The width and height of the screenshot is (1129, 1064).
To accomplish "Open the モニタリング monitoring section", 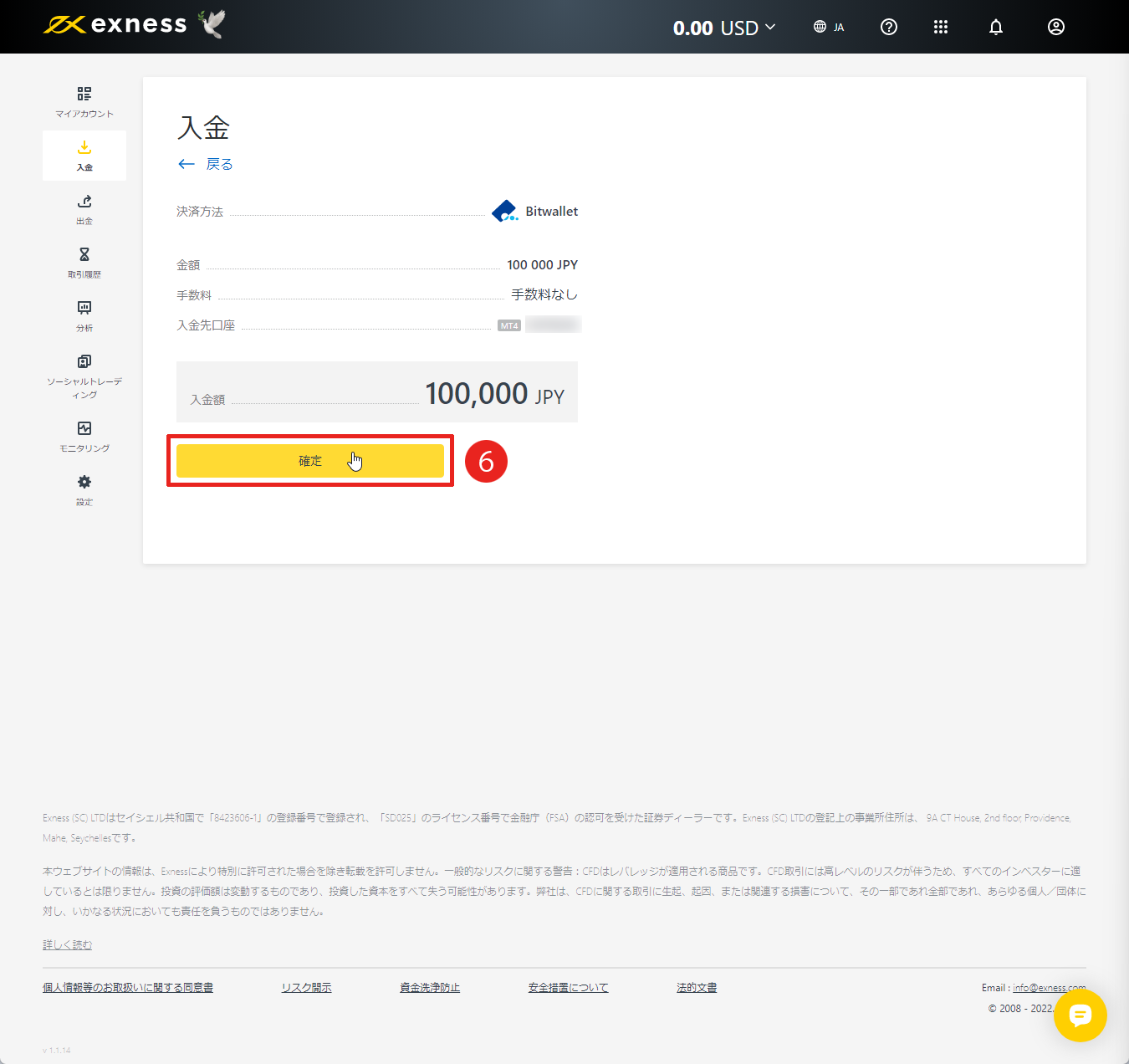I will (84, 436).
